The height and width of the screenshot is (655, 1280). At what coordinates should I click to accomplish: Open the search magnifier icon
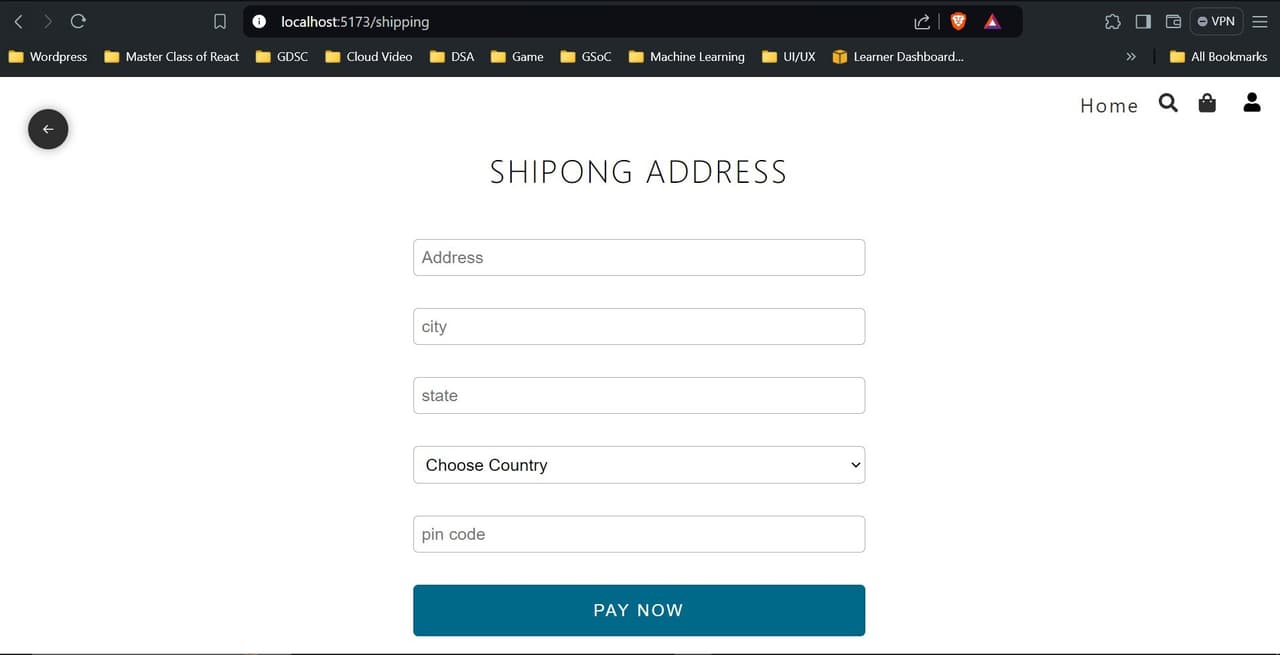[1168, 103]
